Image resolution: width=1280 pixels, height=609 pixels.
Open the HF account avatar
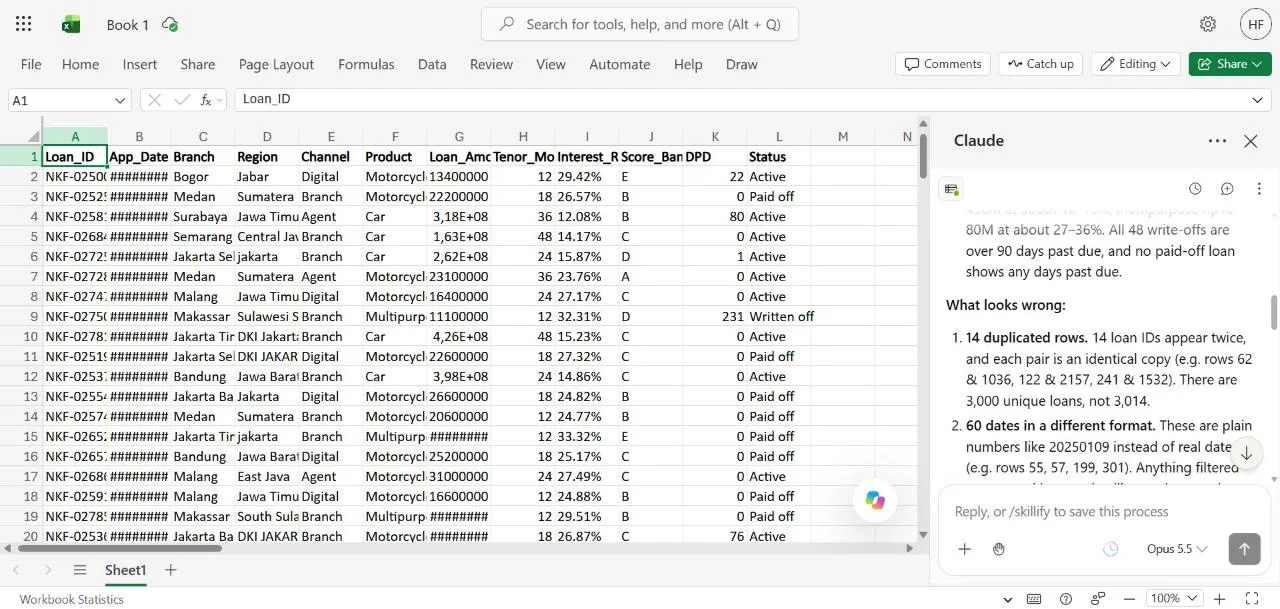(1256, 24)
